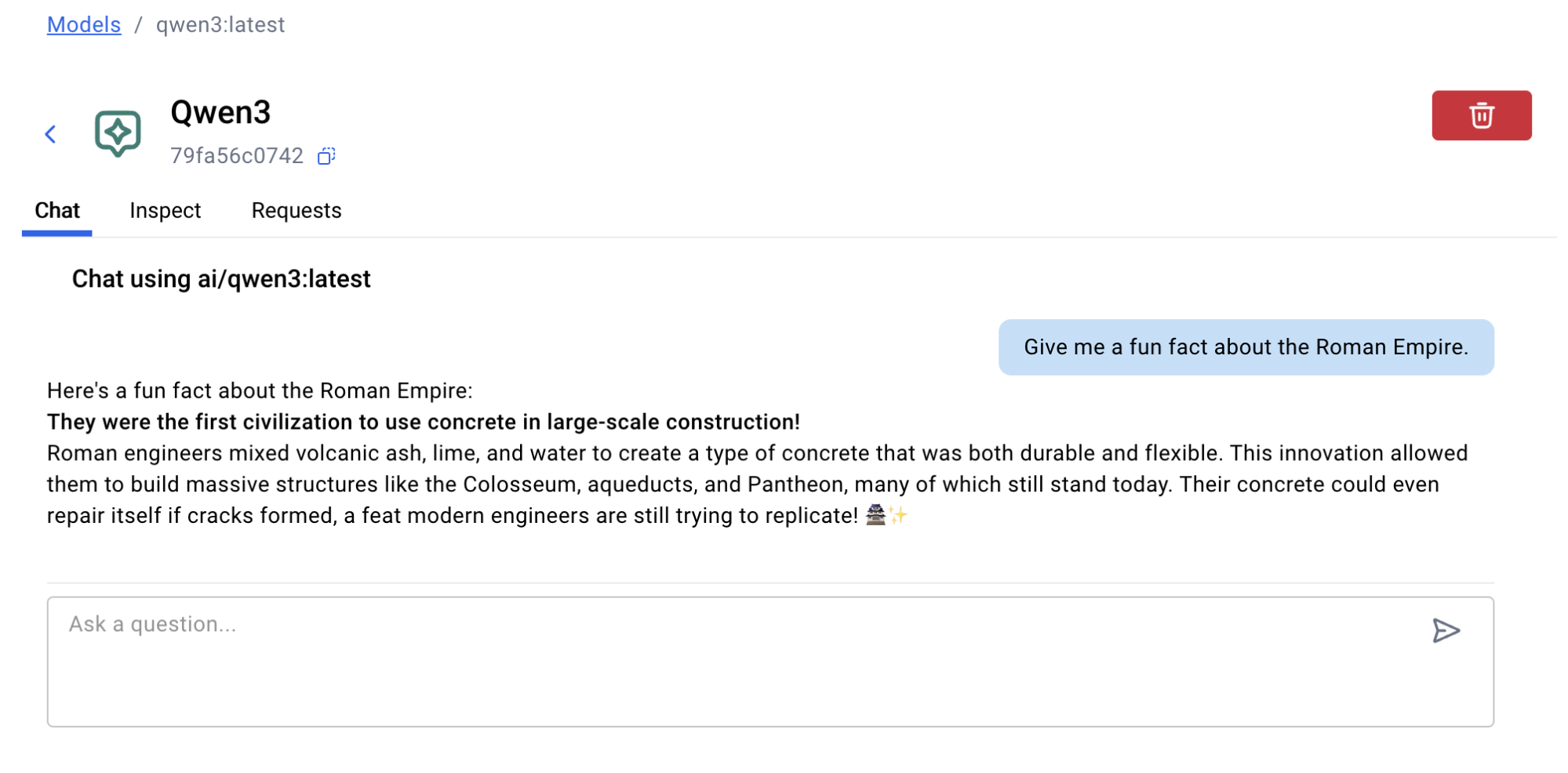Open the Inspect tab
Viewport: 1568px width, 773px height.
pyautogui.click(x=165, y=210)
